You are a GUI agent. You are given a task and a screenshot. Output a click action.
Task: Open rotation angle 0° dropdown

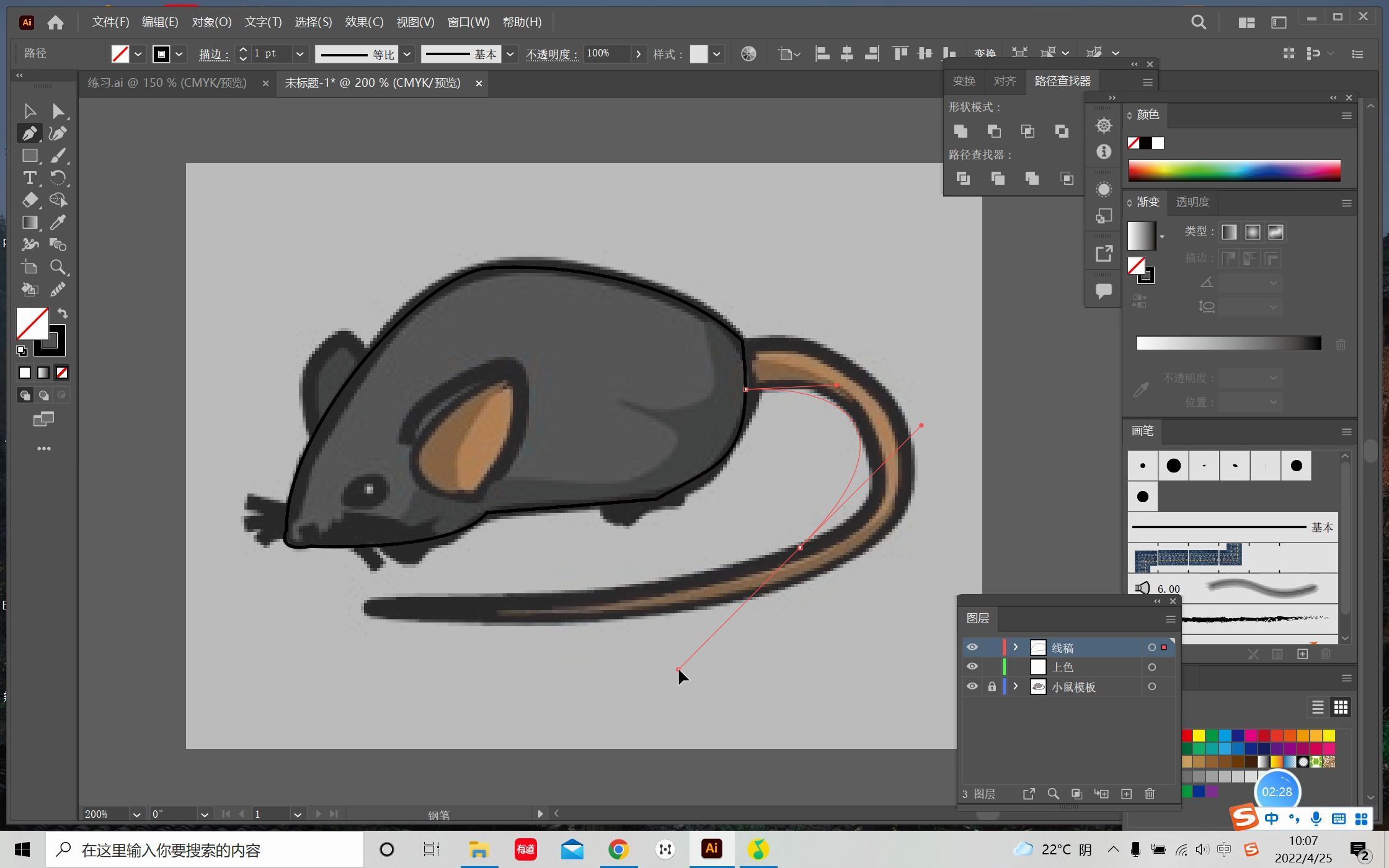point(204,815)
